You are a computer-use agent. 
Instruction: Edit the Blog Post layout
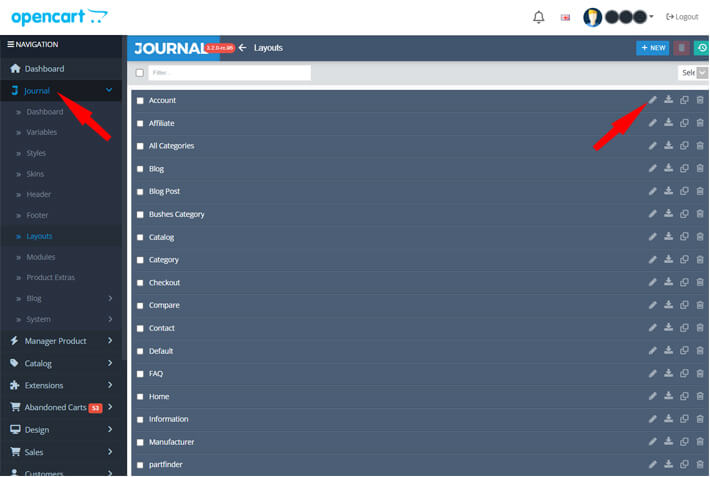[652, 191]
